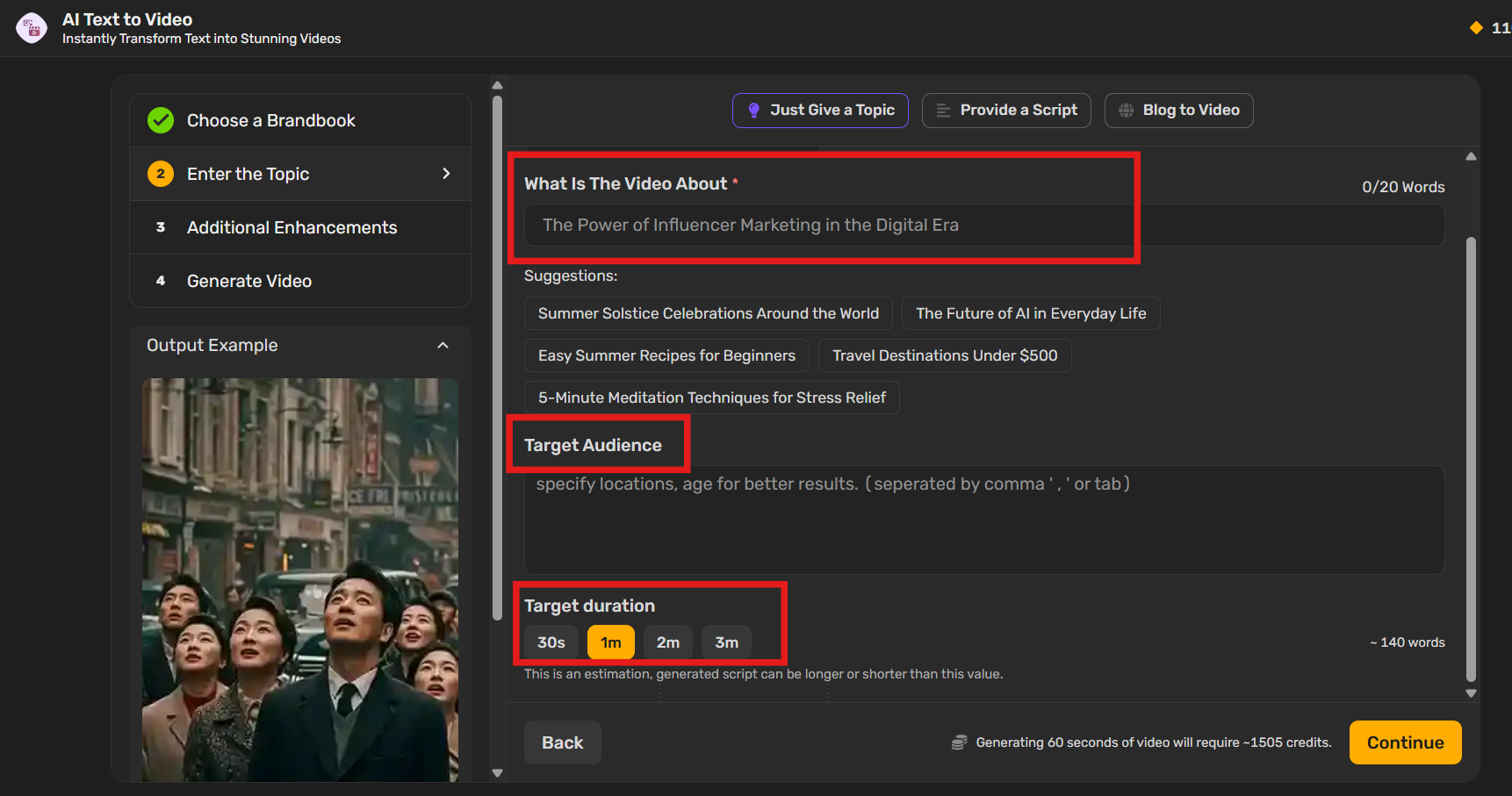Click the lightbulb icon in Just Give a Topic
Viewport: 1512px width, 796px height.
tap(753, 110)
